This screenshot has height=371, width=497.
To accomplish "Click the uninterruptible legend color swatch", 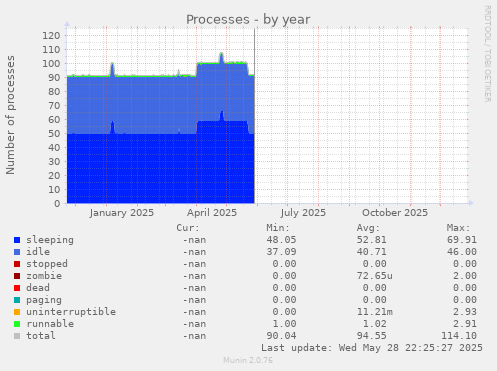I will click(17, 312).
